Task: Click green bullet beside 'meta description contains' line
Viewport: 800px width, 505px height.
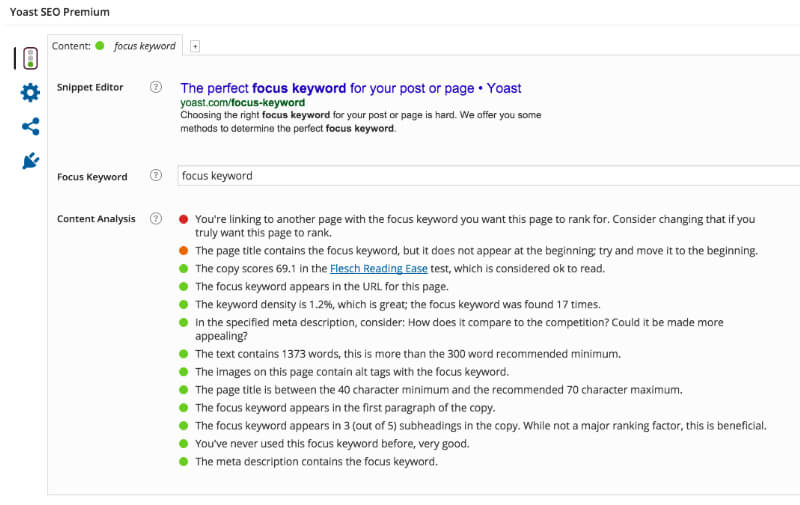Action: pyautogui.click(x=184, y=462)
